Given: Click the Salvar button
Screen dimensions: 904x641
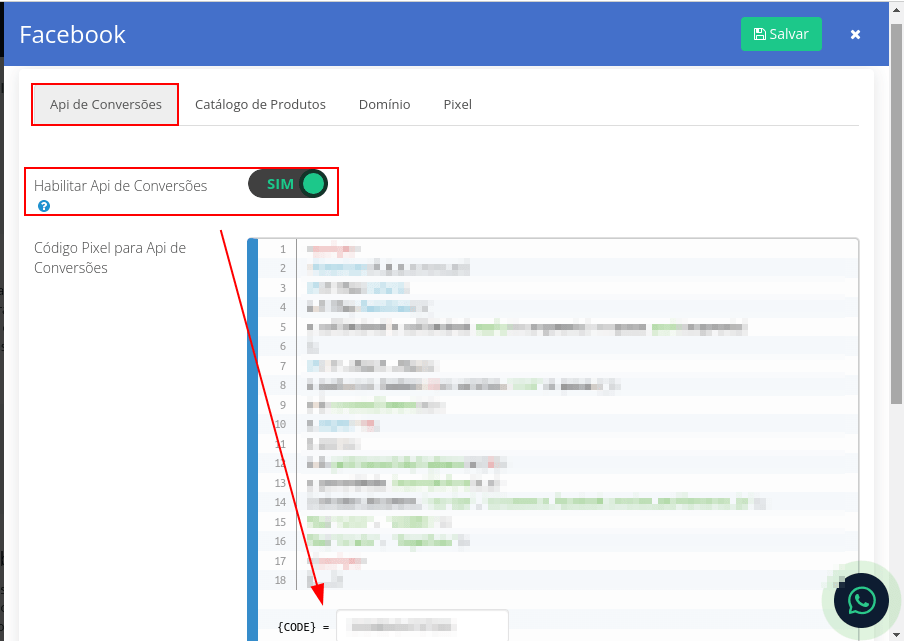Looking at the screenshot, I should [781, 34].
